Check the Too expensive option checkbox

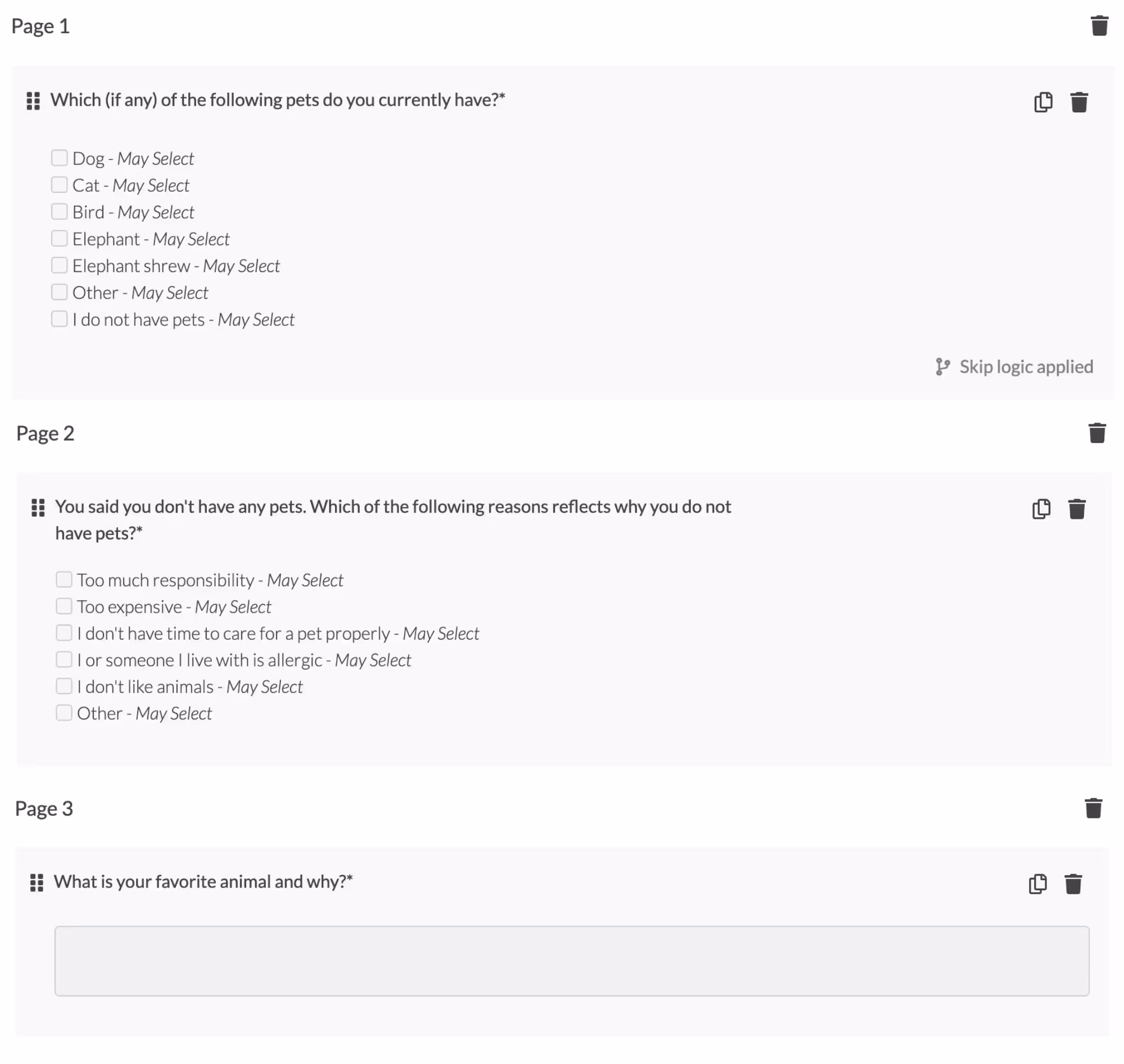click(x=64, y=606)
